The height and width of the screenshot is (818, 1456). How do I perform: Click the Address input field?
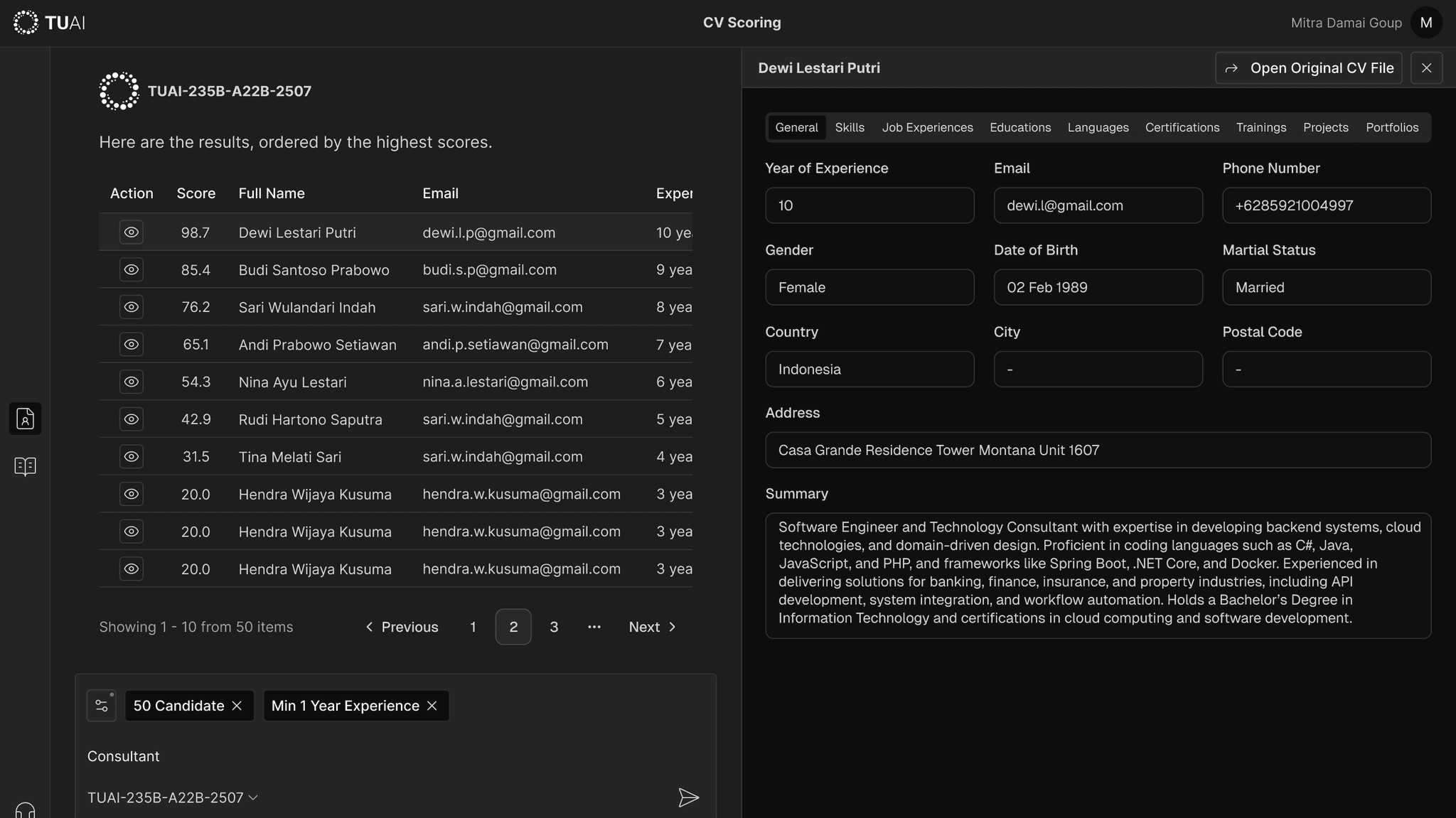(x=1098, y=451)
